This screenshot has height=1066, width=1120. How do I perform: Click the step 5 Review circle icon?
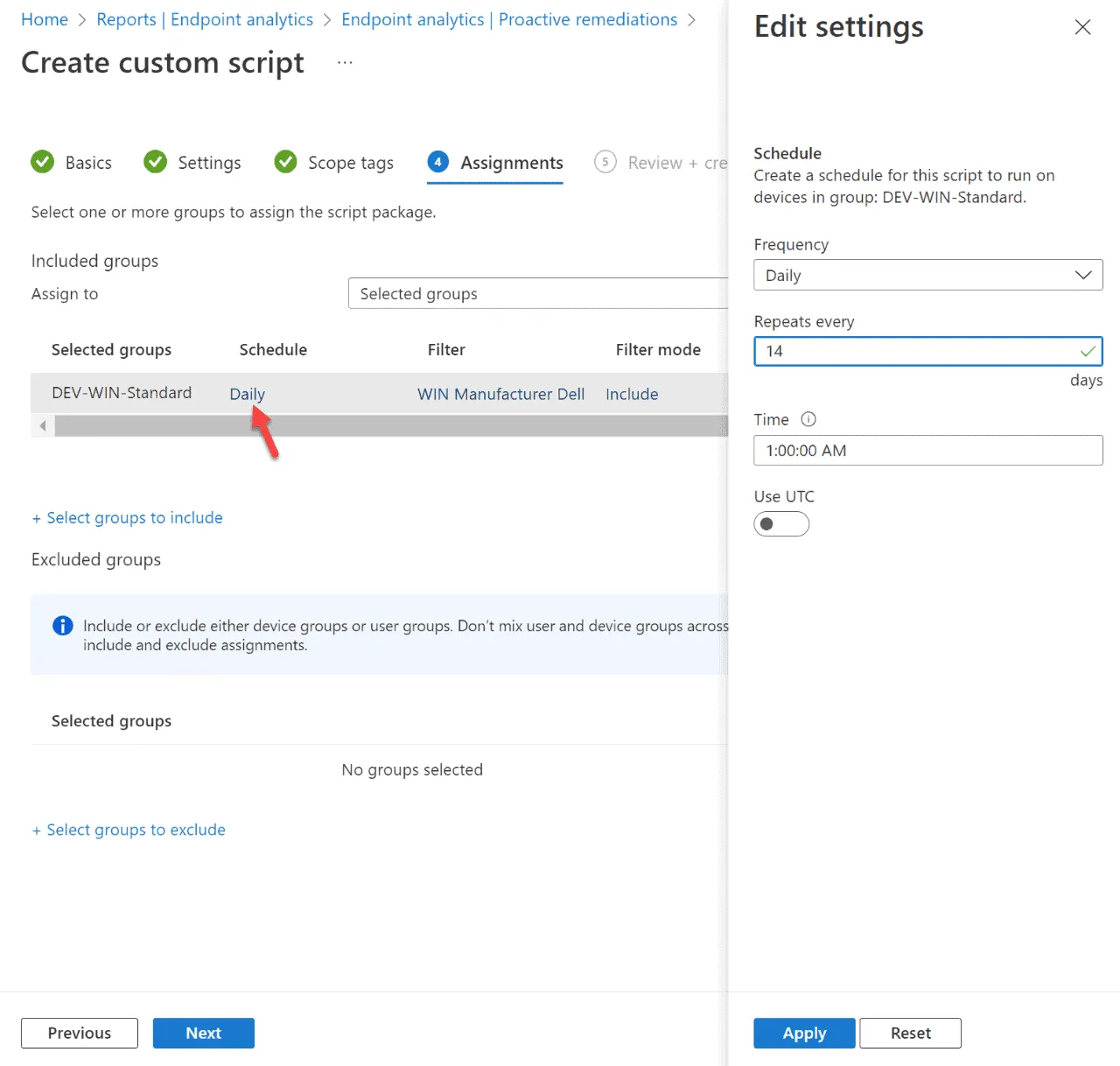[x=605, y=162]
